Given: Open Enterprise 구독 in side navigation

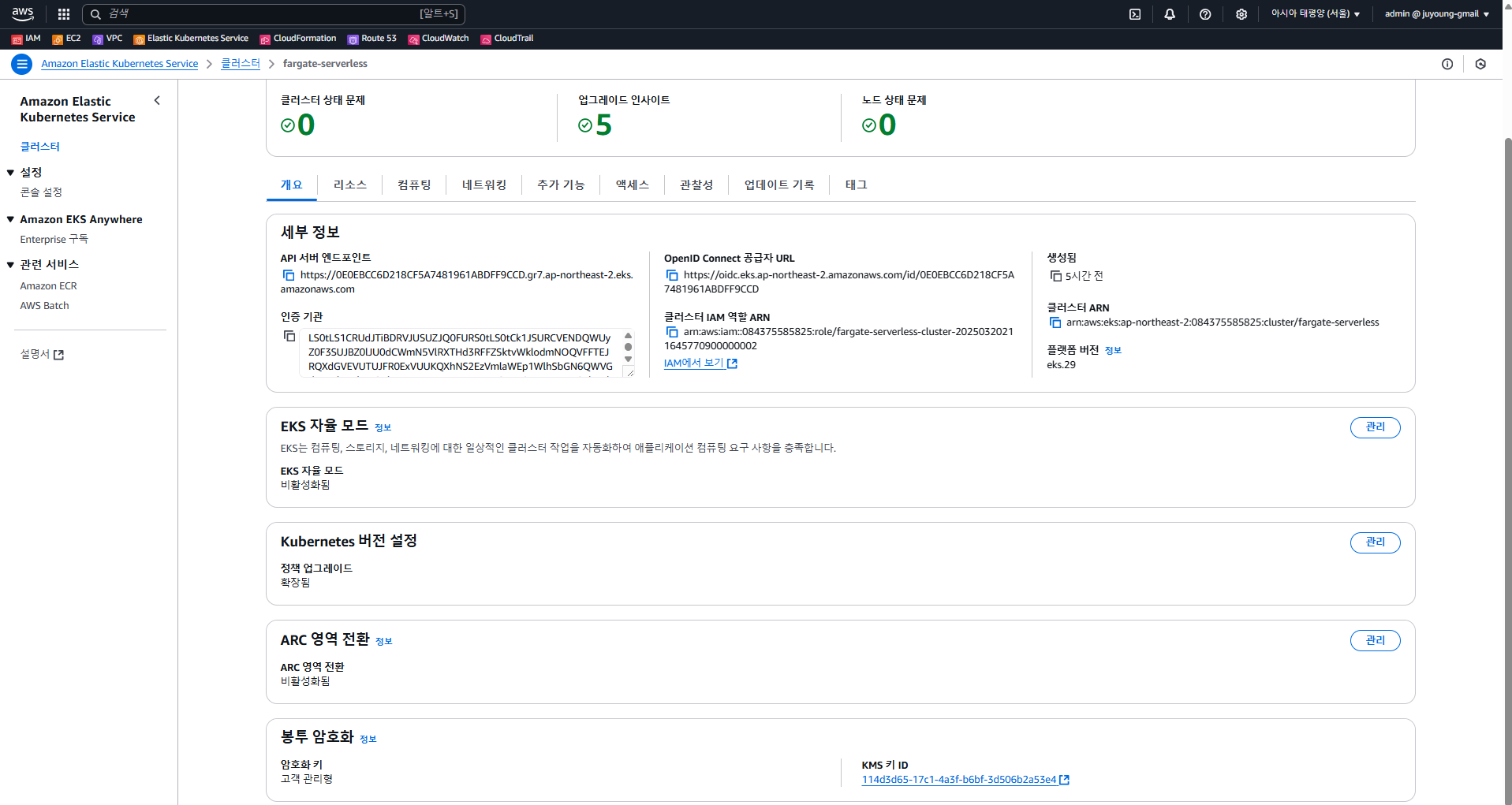Looking at the screenshot, I should click(54, 240).
